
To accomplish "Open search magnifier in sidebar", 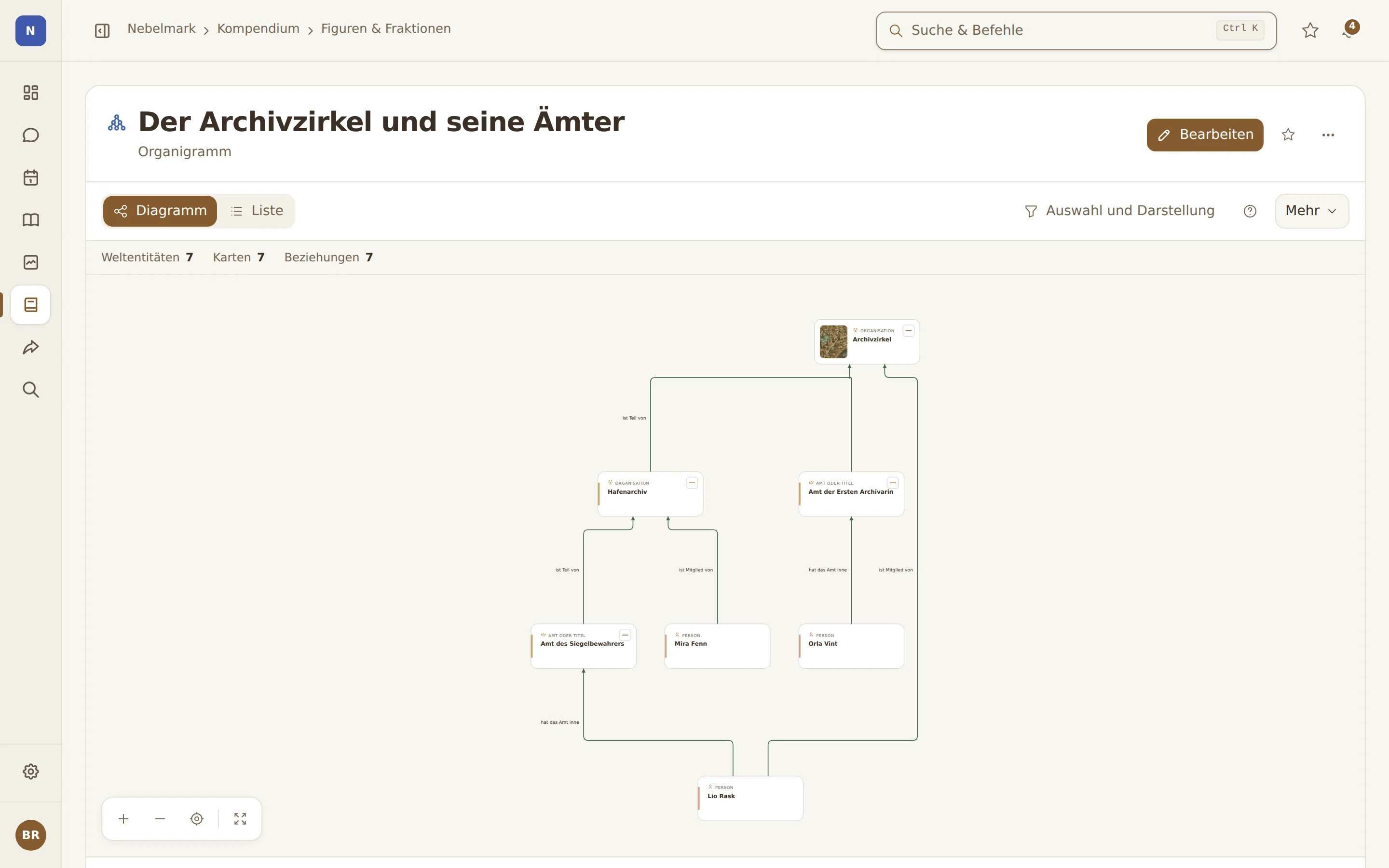I will 30,390.
